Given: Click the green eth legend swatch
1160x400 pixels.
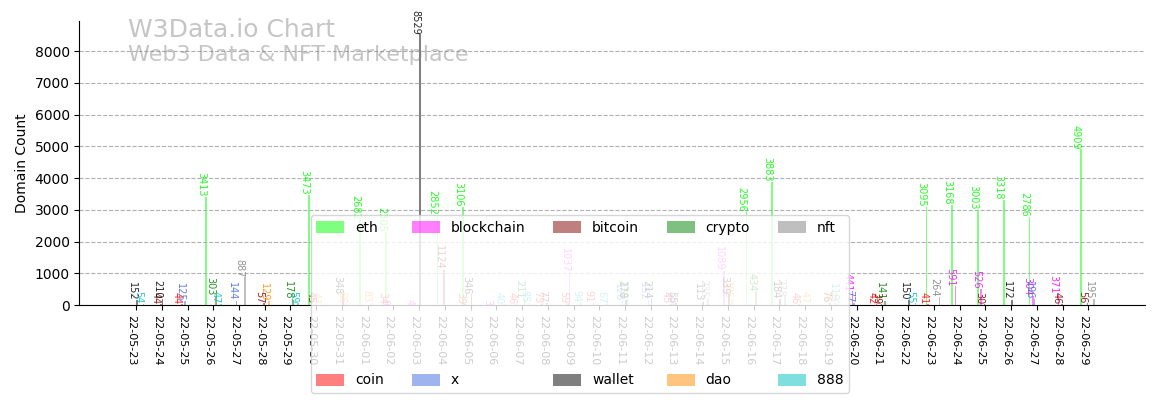Looking at the screenshot, I should tap(330, 228).
